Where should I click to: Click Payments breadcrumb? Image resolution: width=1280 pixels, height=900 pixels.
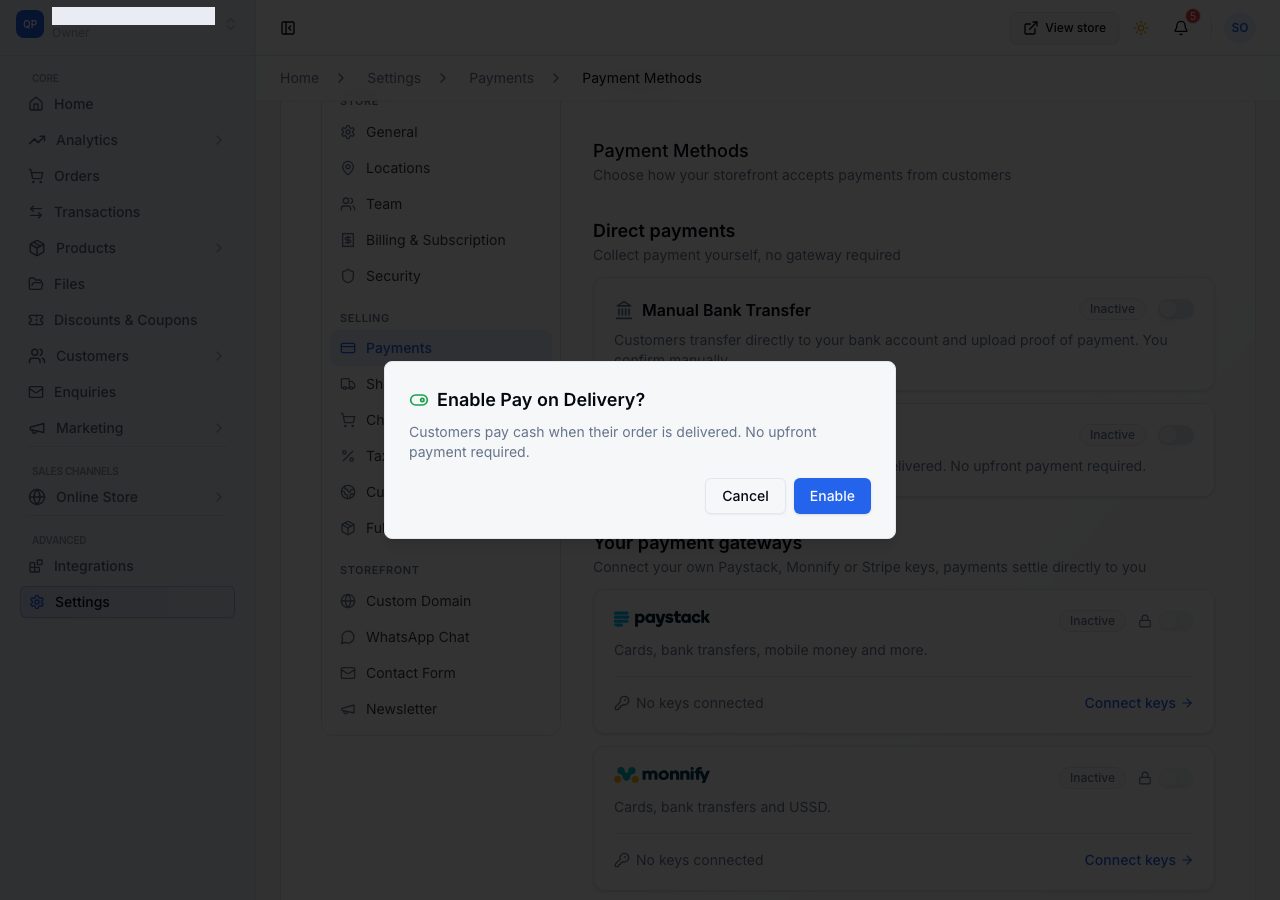pyautogui.click(x=501, y=78)
